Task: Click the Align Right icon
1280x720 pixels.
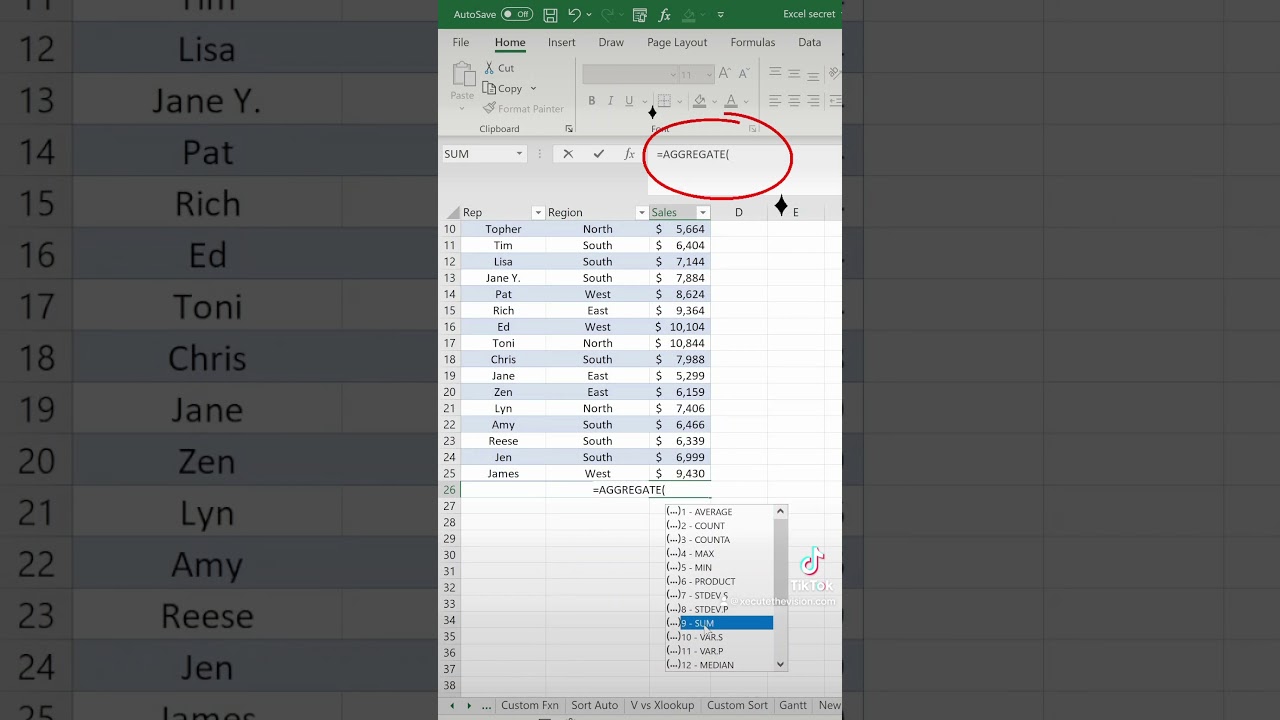Action: [x=813, y=100]
